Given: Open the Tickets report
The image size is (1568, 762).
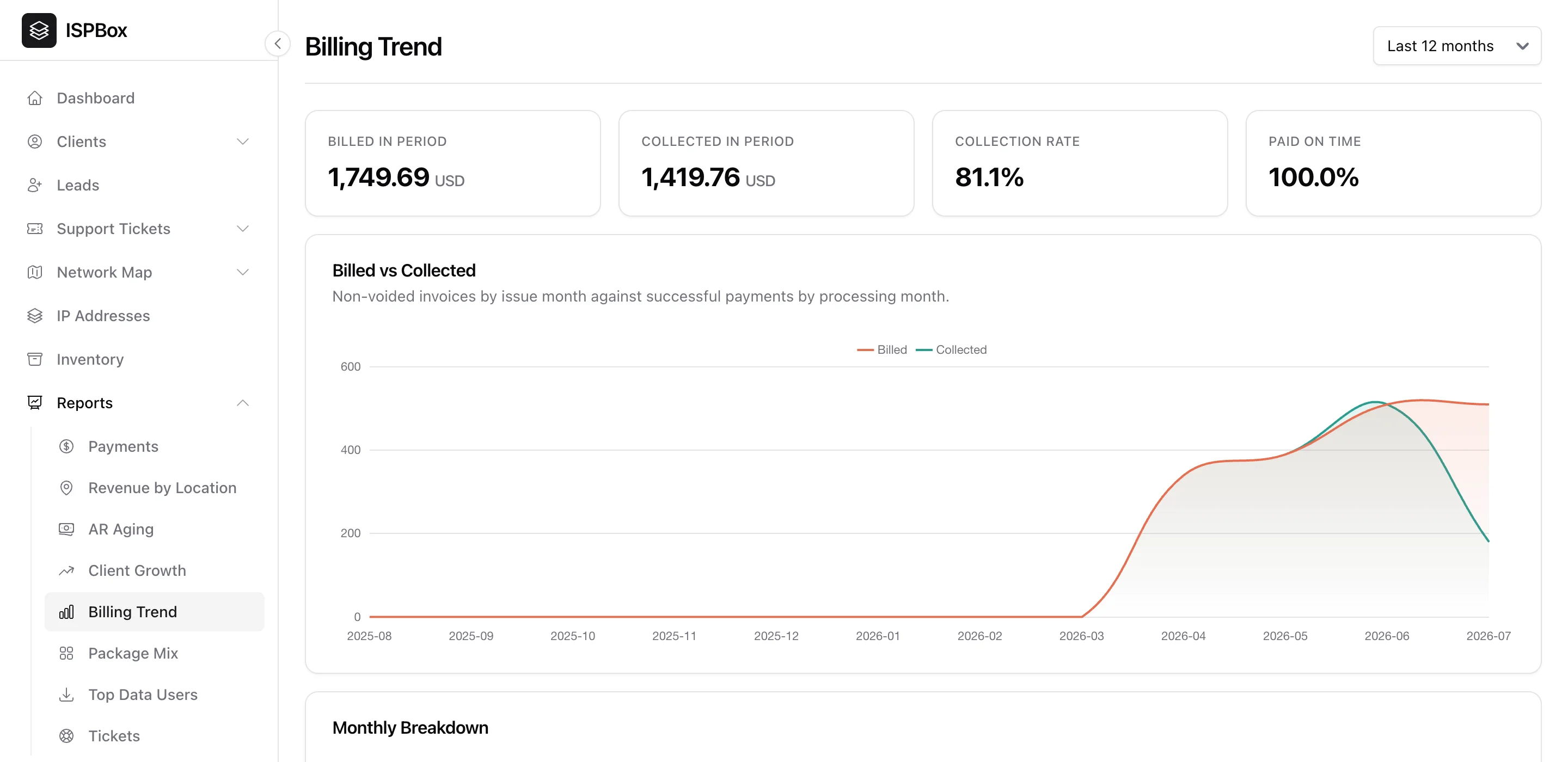Looking at the screenshot, I should [155, 736].
